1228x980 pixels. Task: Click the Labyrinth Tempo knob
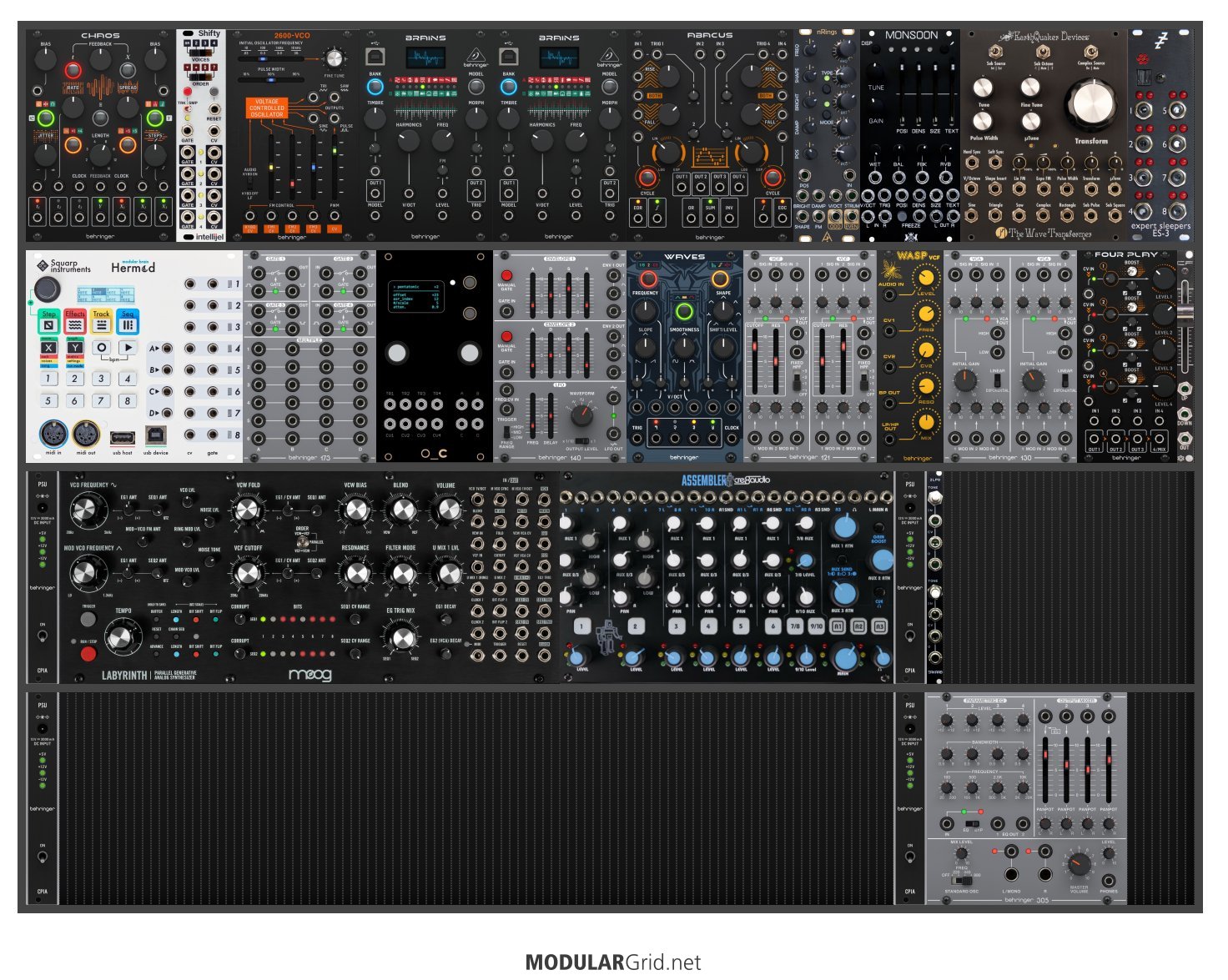pos(122,638)
